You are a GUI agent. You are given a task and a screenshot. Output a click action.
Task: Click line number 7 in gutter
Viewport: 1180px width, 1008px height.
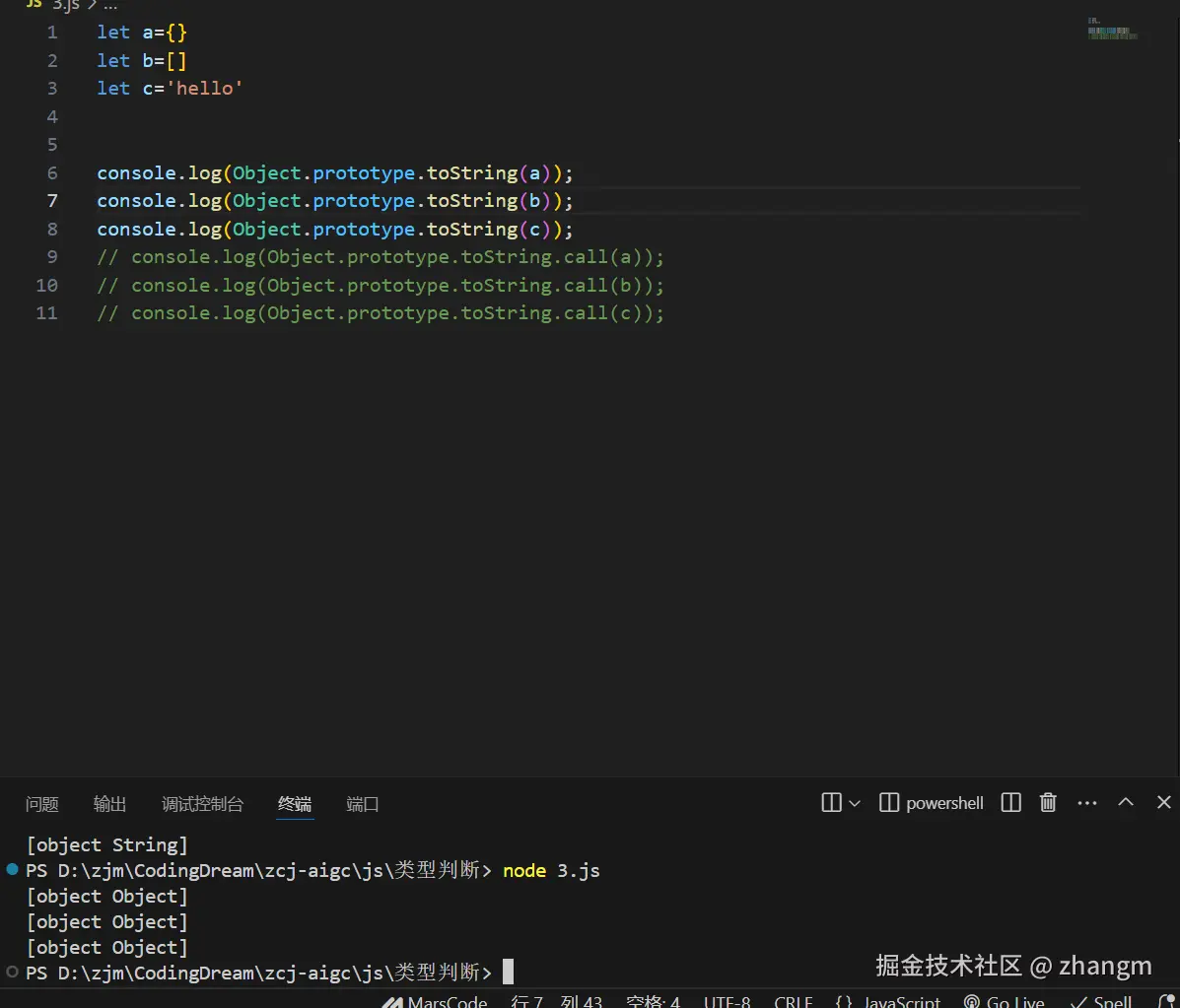coord(52,201)
